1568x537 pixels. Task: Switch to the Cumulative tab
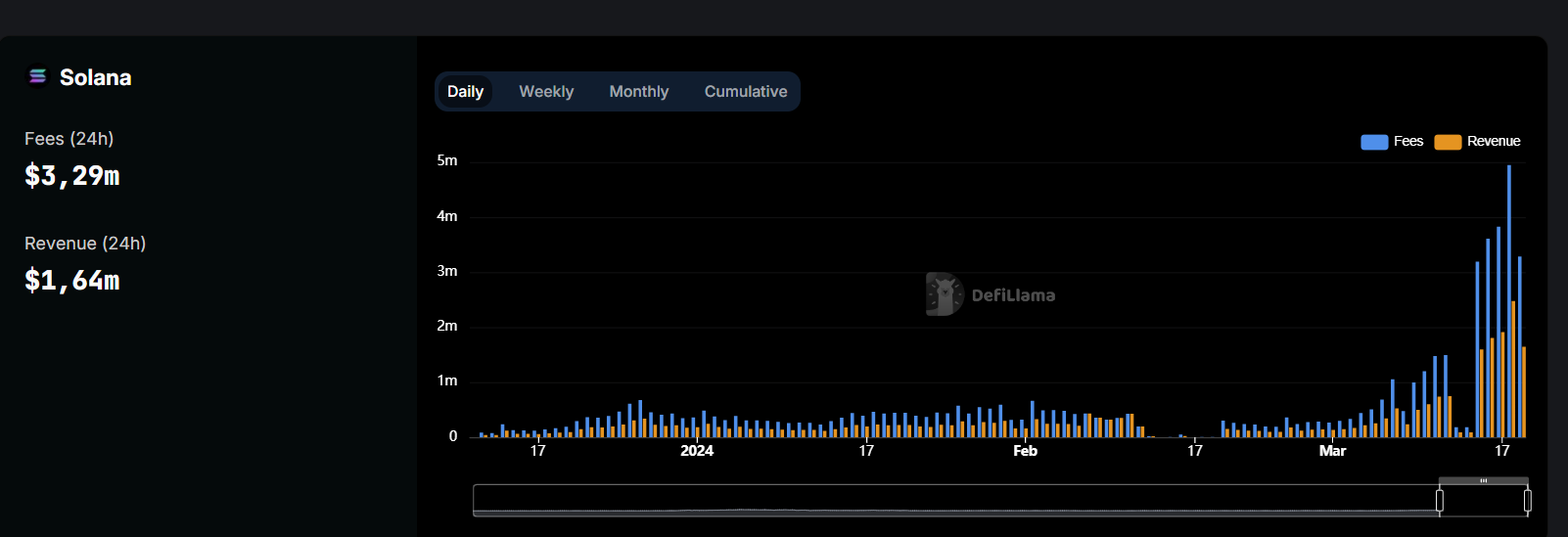coord(746,91)
